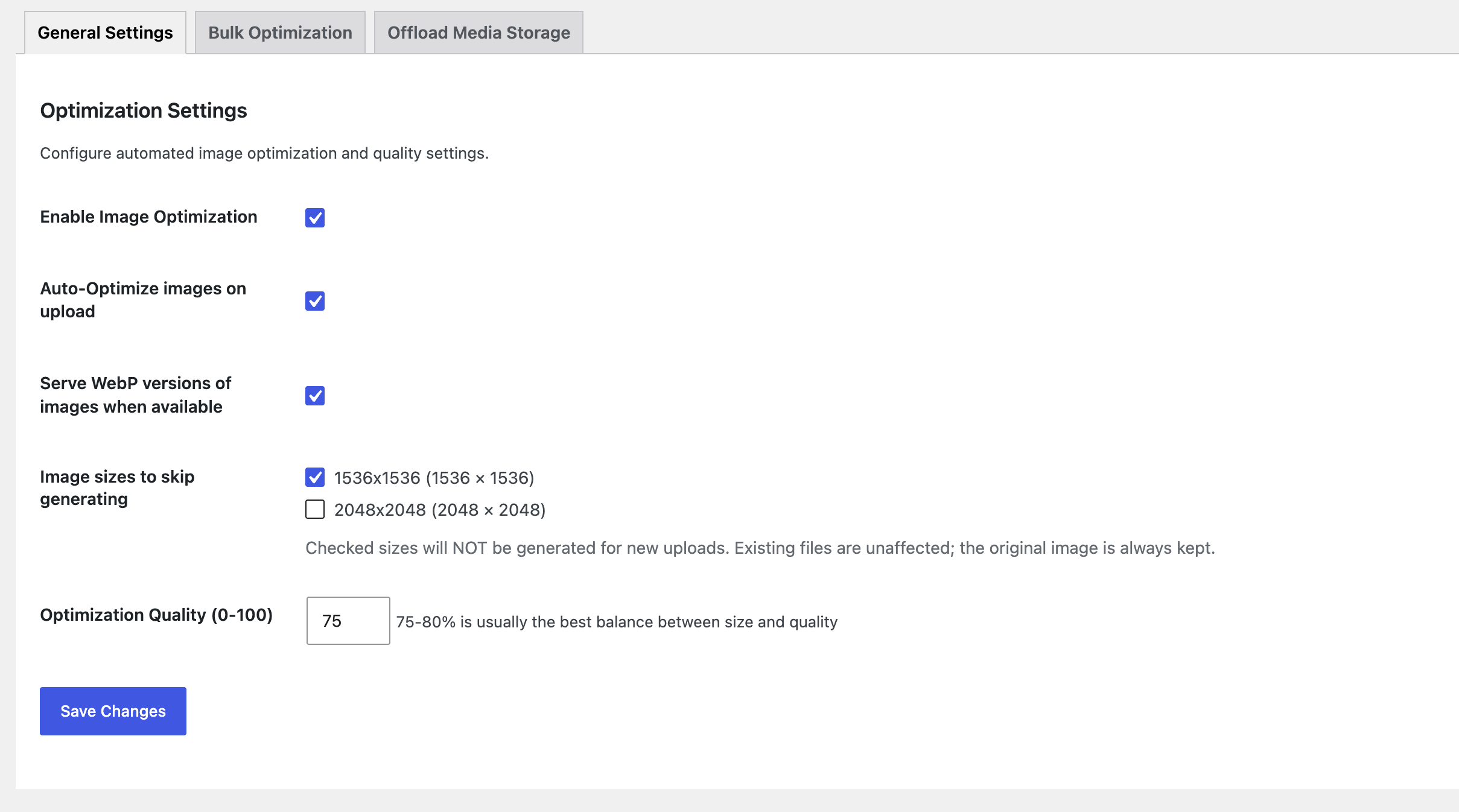This screenshot has height=812, width=1459.
Task: Open the Offload Media Storage tab
Action: coord(478,33)
